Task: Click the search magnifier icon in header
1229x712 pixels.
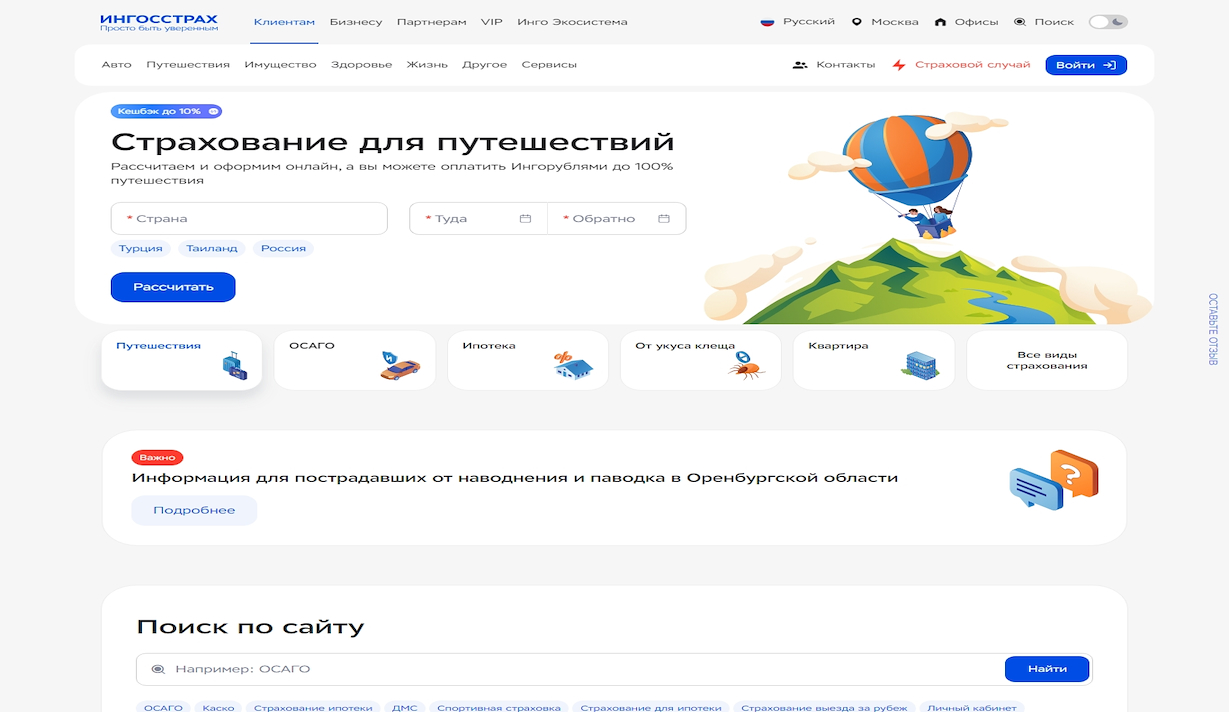Action: point(1020,22)
